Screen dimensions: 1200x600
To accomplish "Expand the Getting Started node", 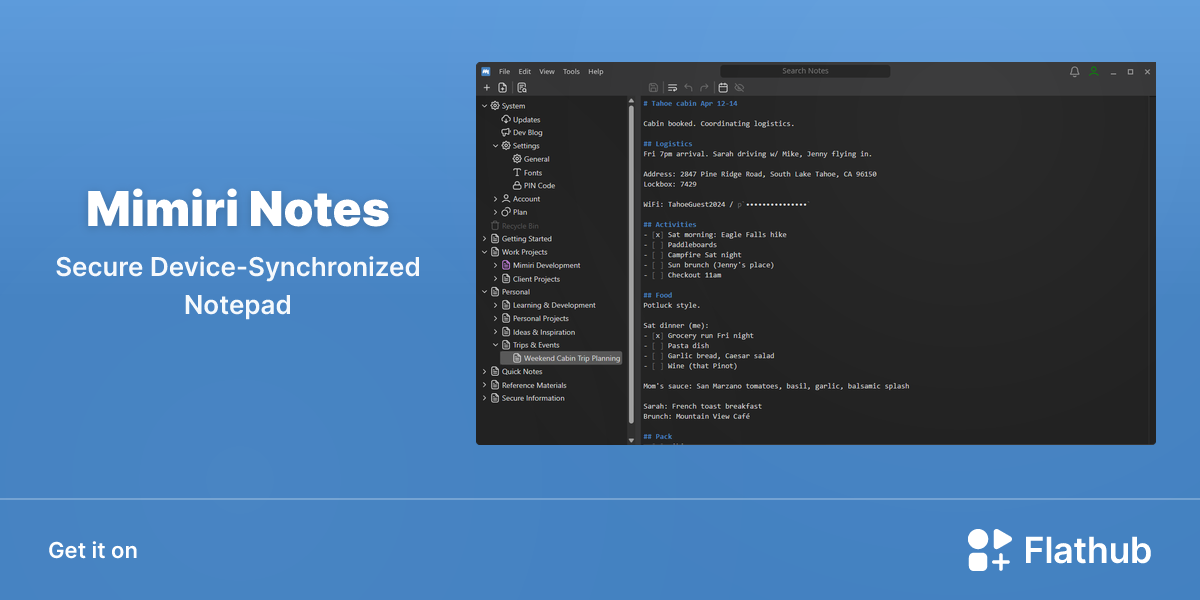I will pyautogui.click(x=484, y=239).
